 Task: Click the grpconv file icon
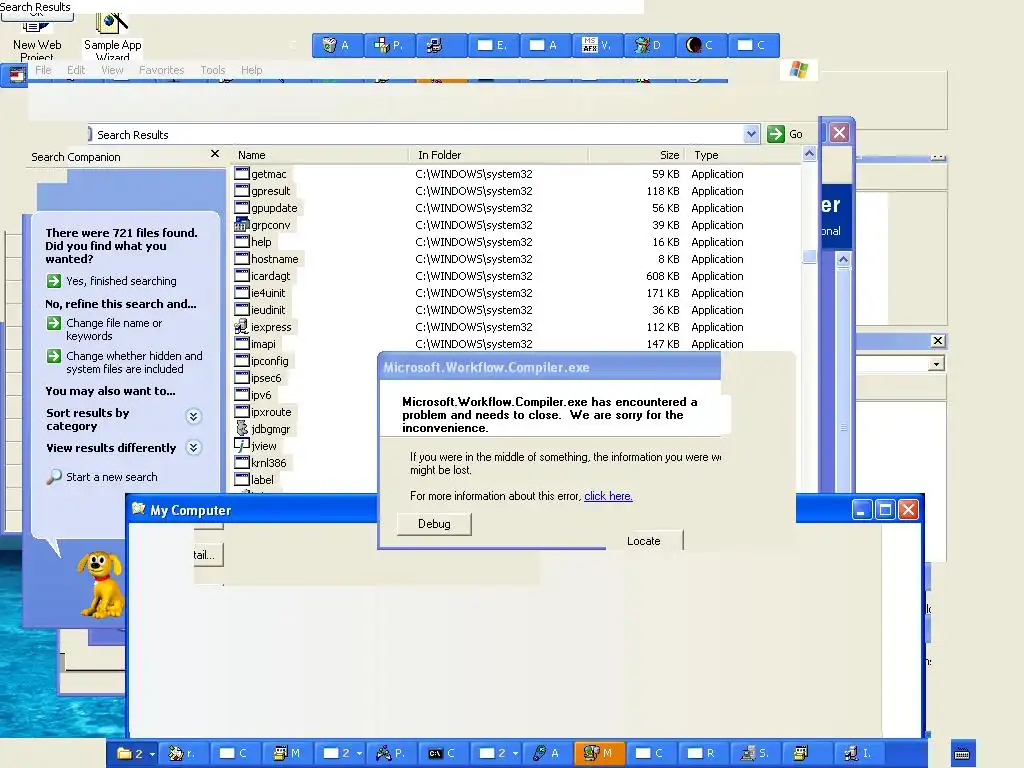[x=242, y=225]
